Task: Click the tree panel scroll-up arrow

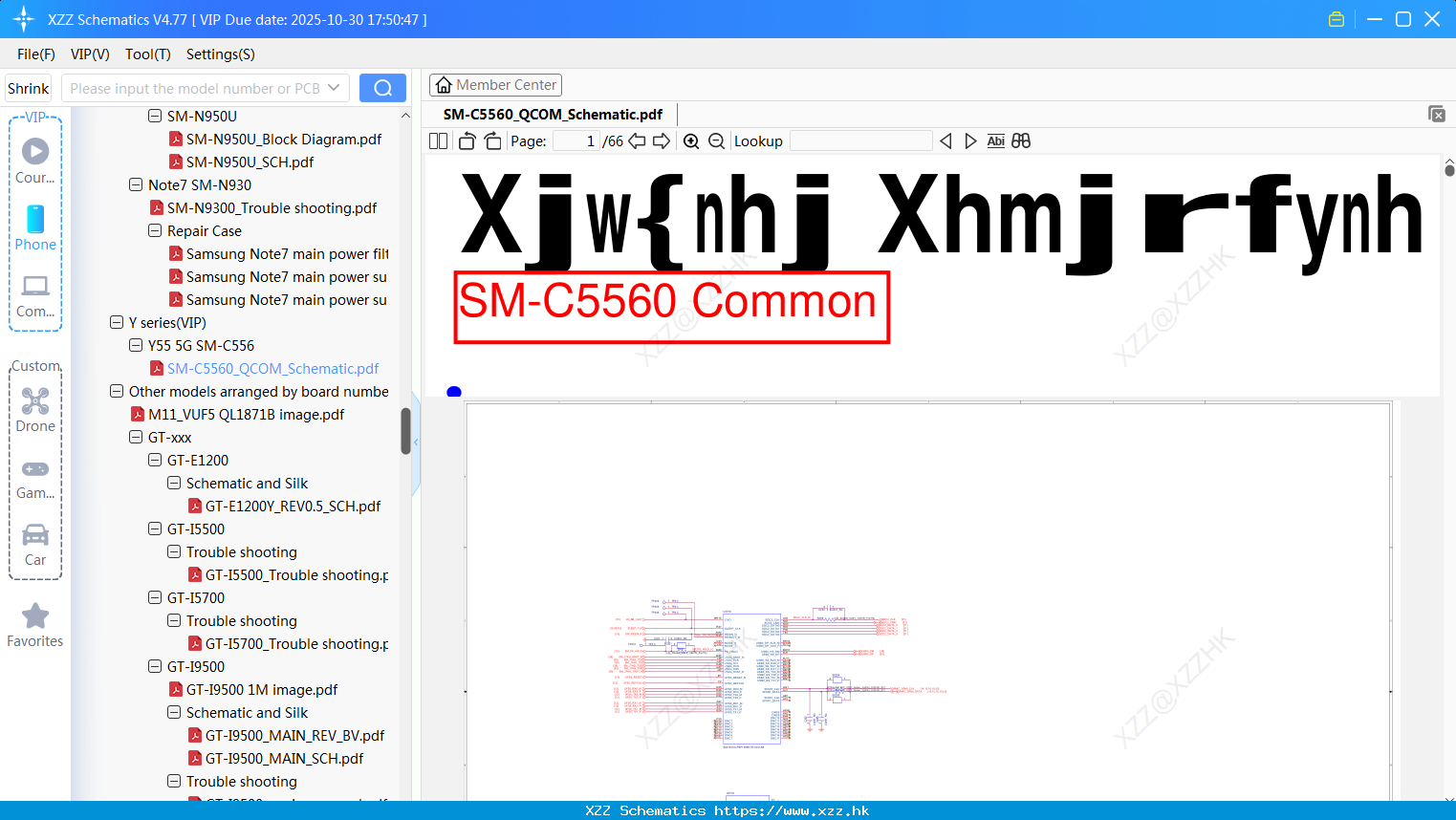Action: pos(405,116)
